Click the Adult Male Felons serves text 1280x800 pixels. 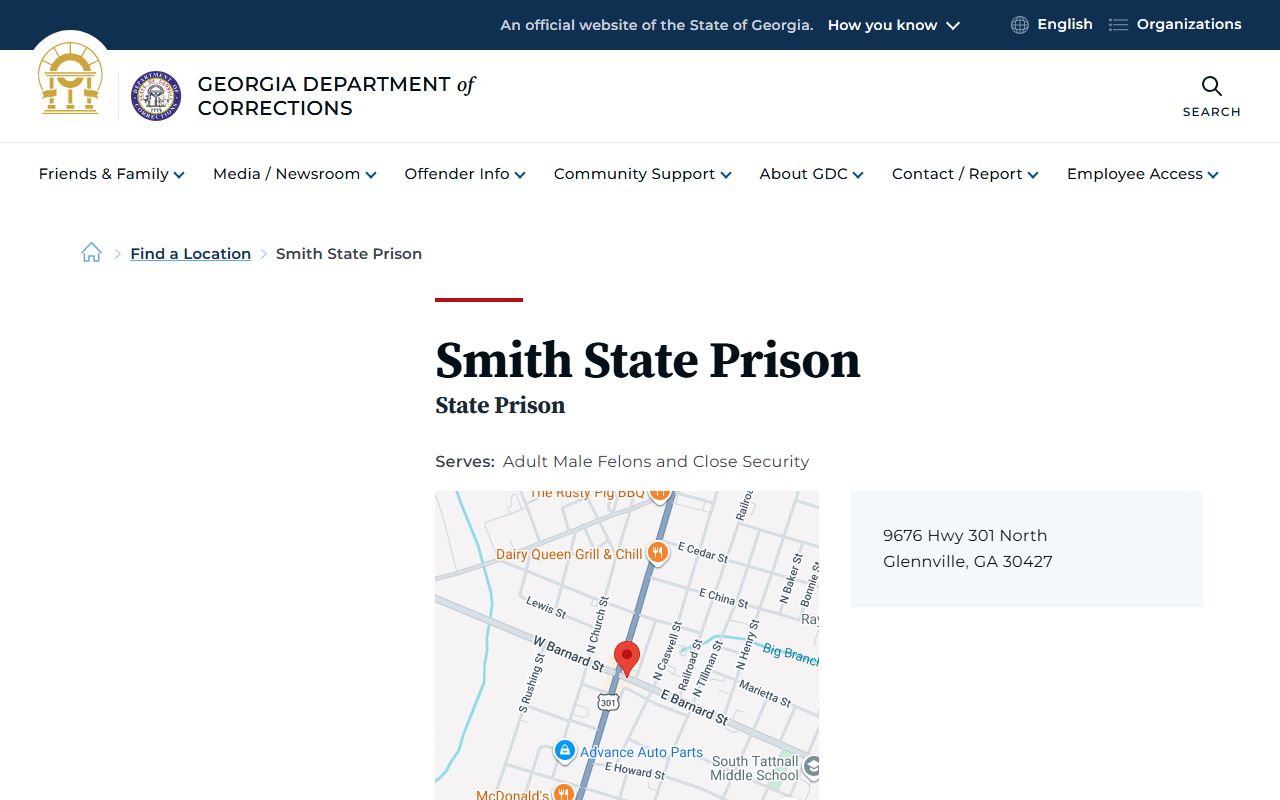[656, 461]
